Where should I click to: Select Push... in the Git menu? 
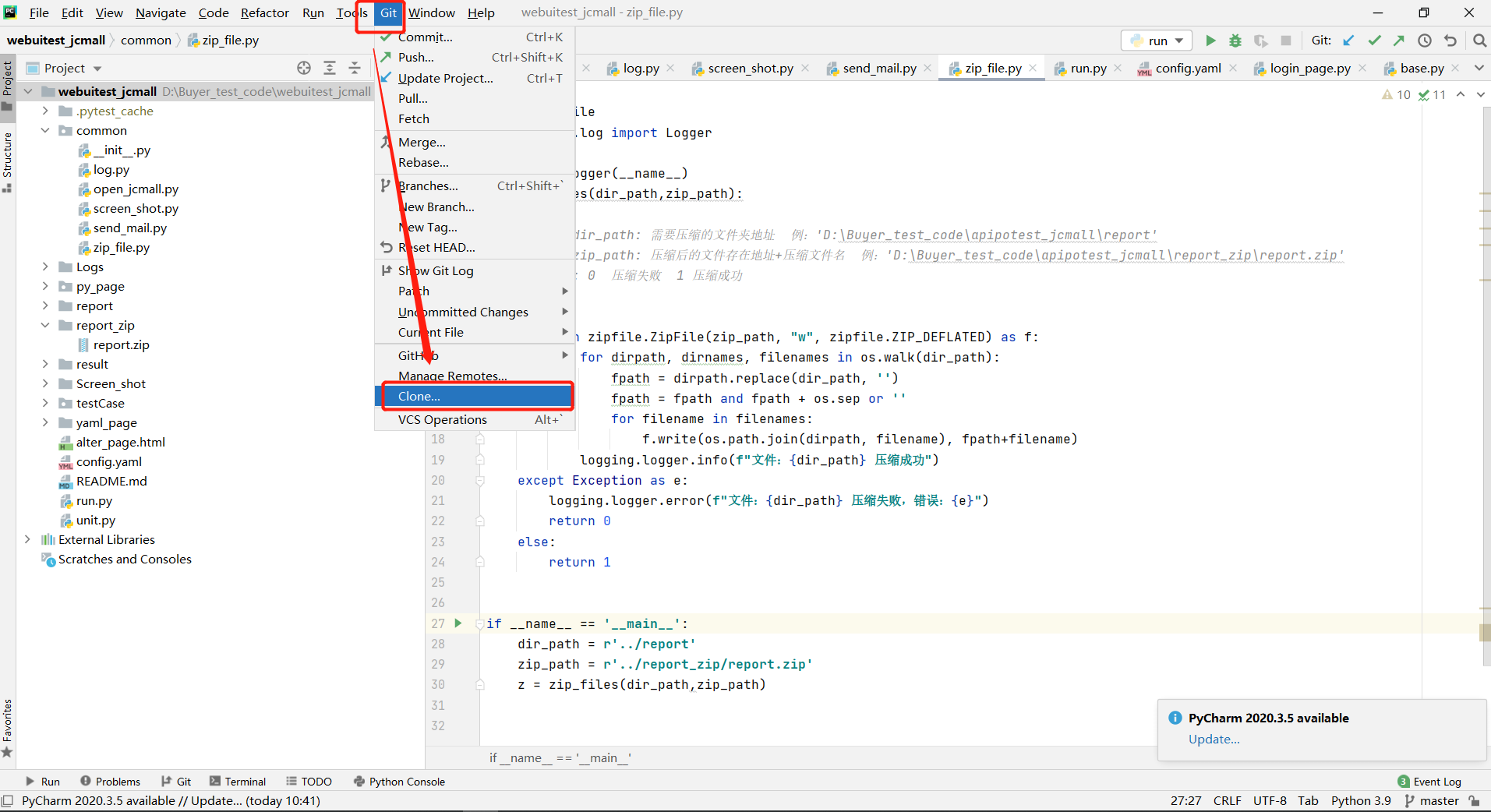pos(475,57)
